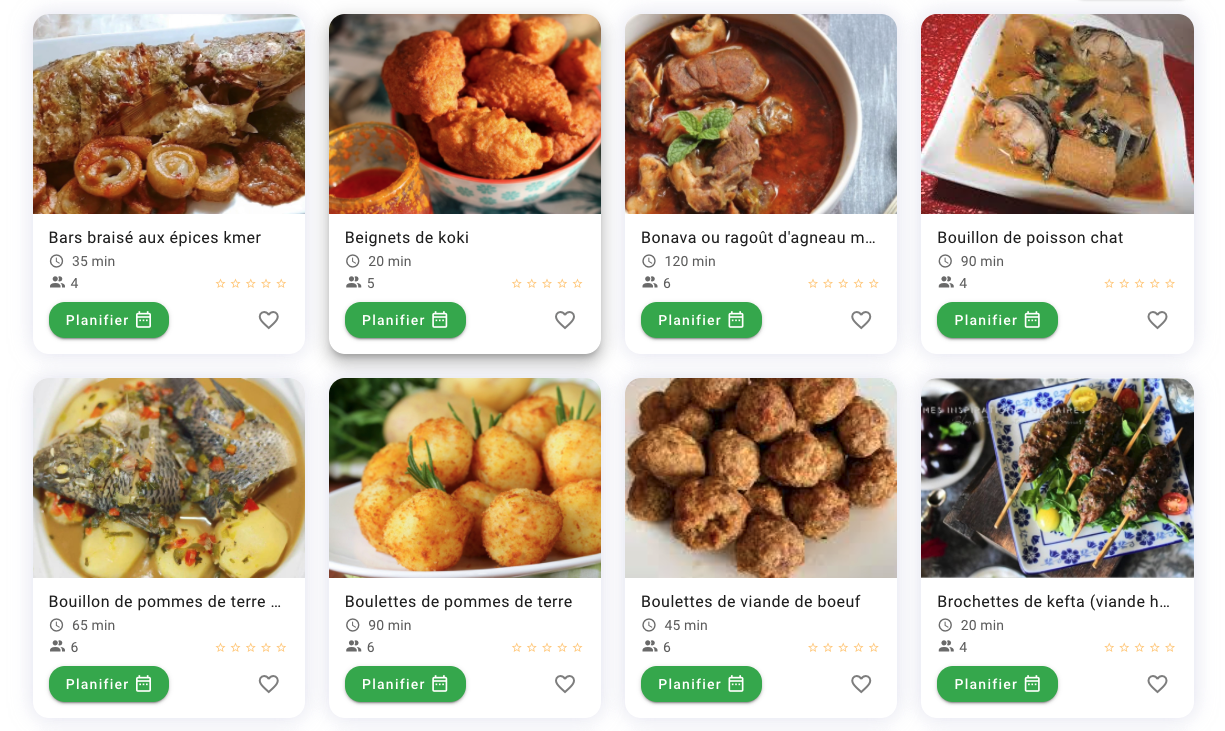Set the star rating for Brochettes de kefta
1225x731 pixels.
(1139, 648)
